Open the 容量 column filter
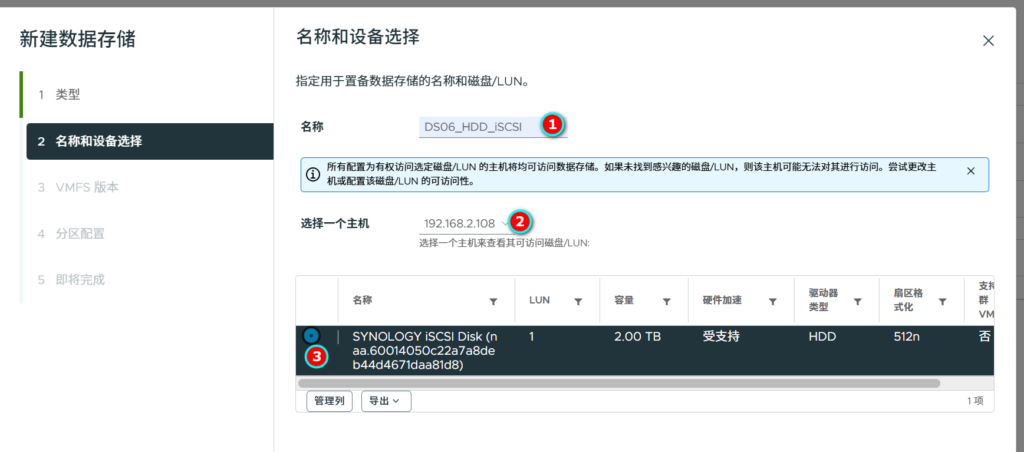 (x=665, y=301)
